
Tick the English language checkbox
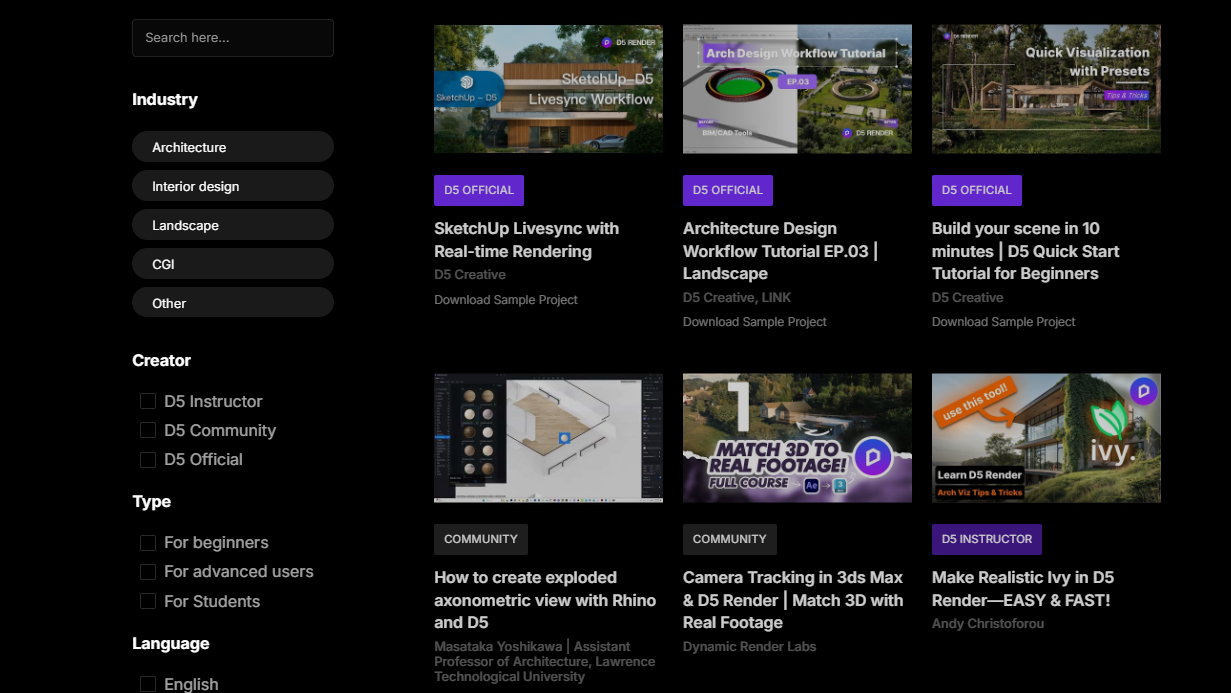point(148,684)
